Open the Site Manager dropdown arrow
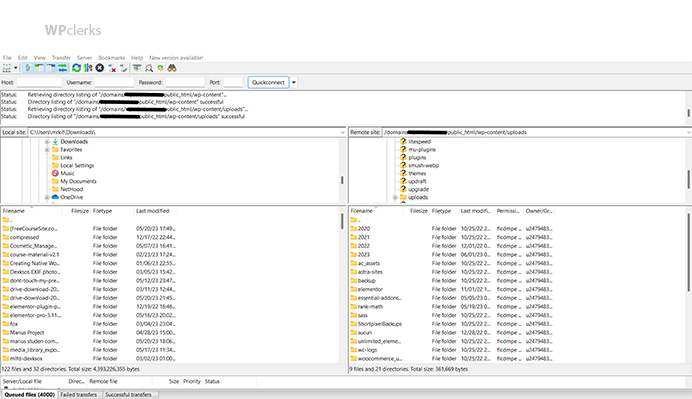This screenshot has height=399, width=692. [16, 68]
